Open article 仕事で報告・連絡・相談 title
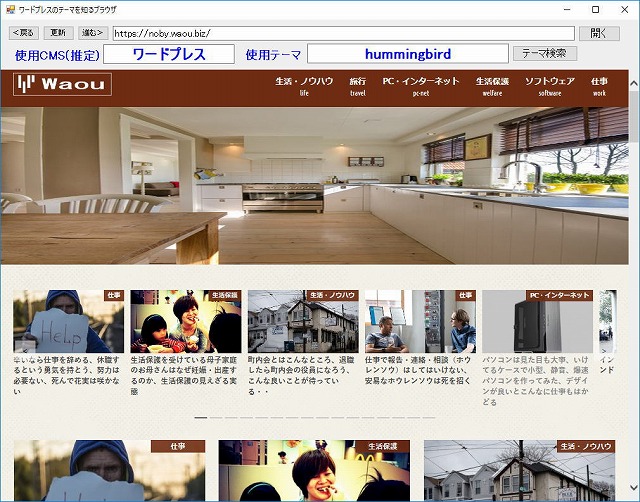The width and height of the screenshot is (640, 502). click(x=418, y=371)
